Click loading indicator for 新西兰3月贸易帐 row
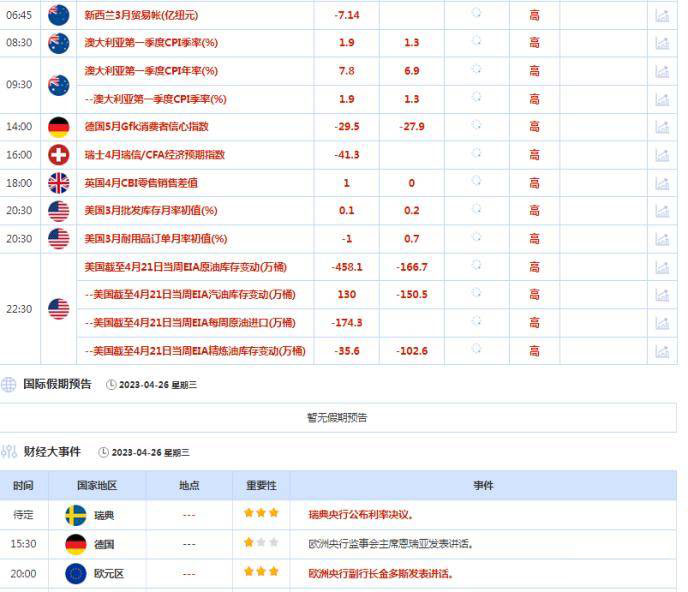The height and width of the screenshot is (592, 688). 477,13
